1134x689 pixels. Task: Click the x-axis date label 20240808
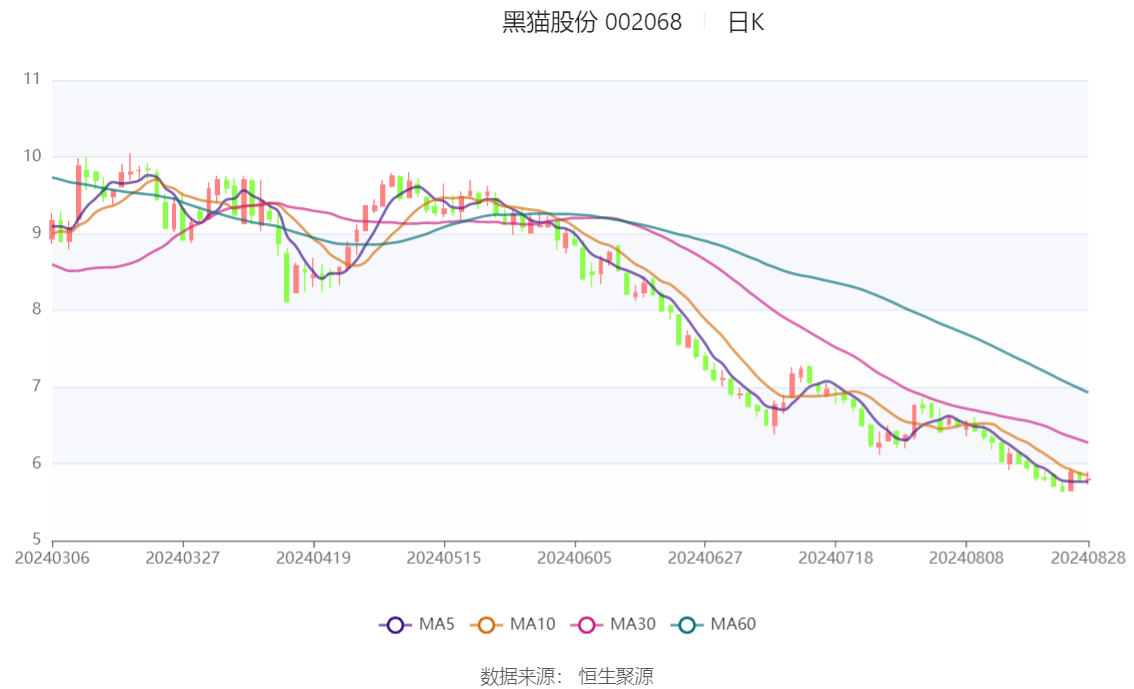coord(966,558)
